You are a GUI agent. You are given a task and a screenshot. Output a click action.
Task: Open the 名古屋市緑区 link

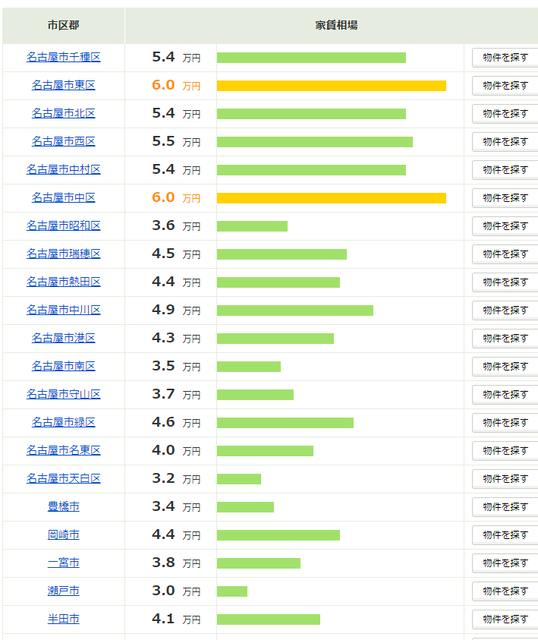[63, 422]
